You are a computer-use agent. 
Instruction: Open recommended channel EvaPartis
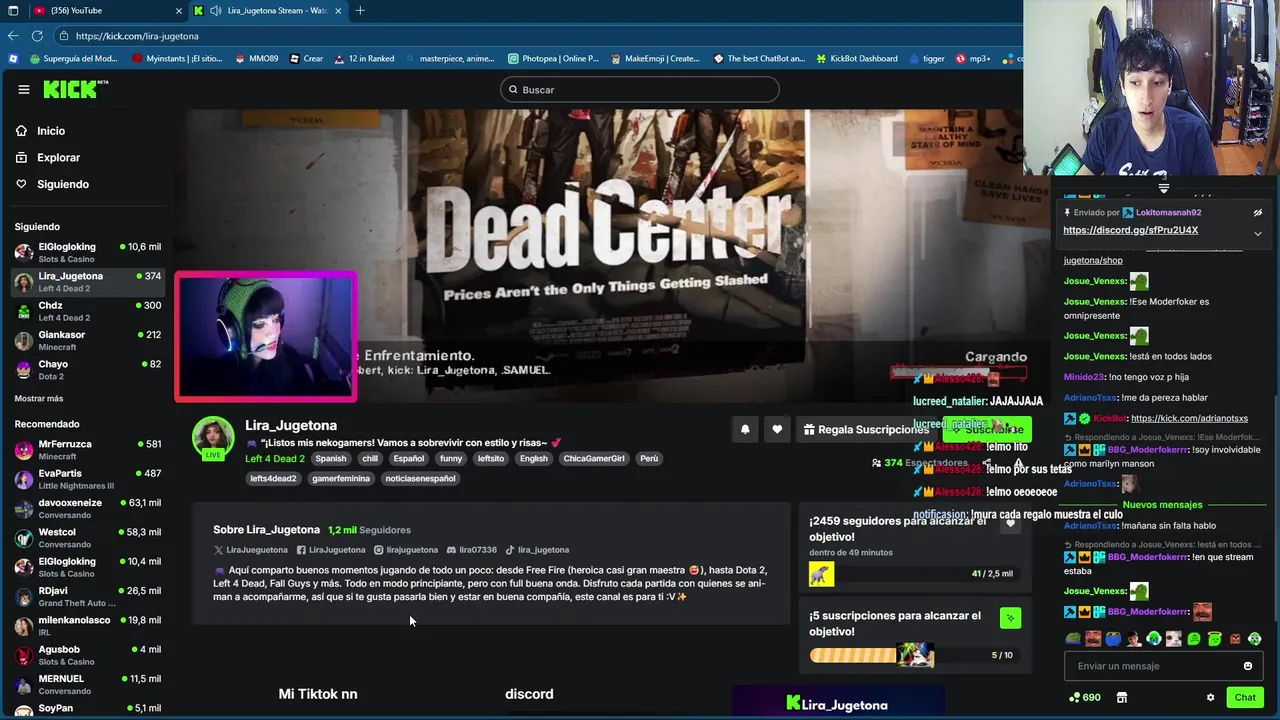coord(88,479)
